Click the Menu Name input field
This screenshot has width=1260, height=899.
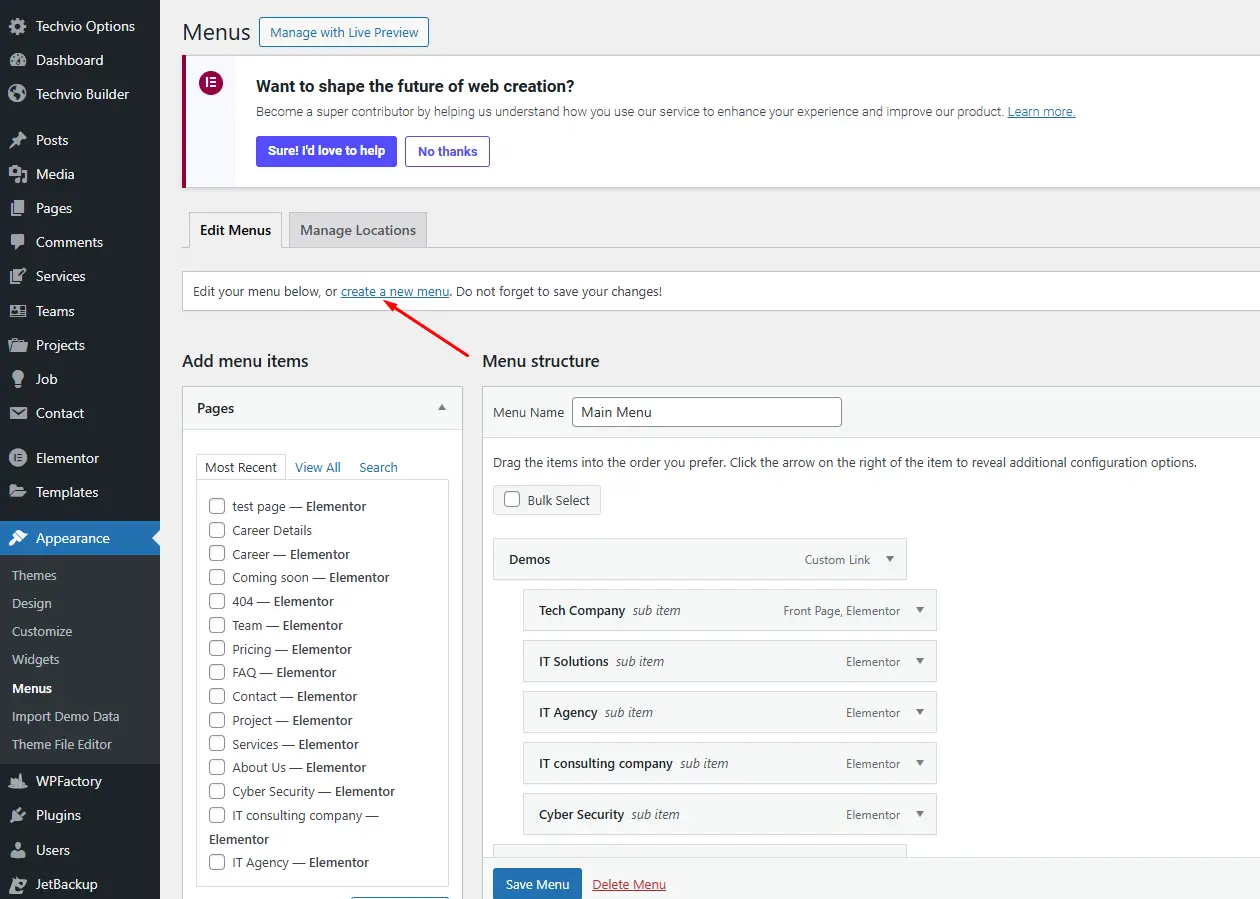pyautogui.click(x=707, y=412)
